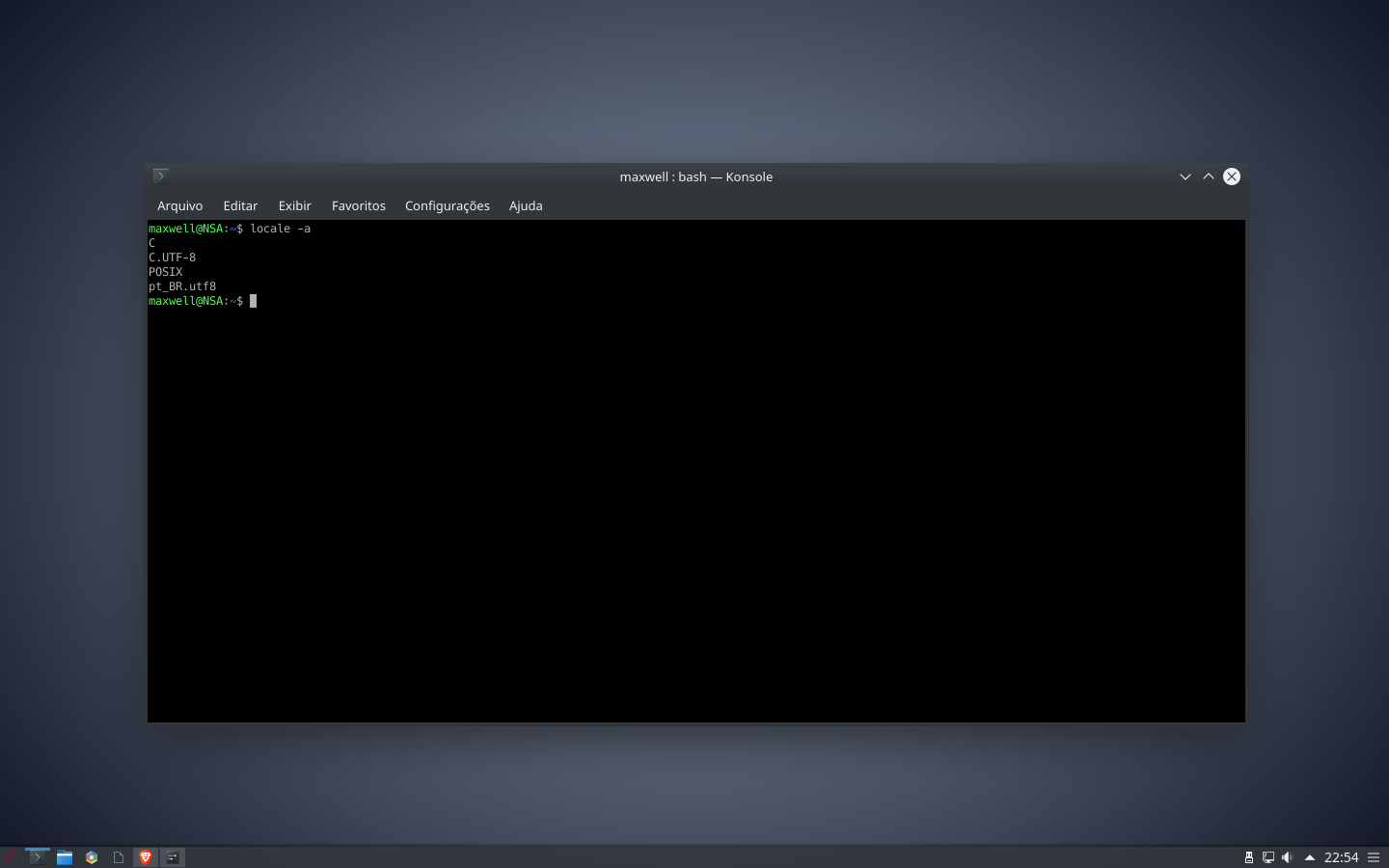Open the Exibir menu
Image resolution: width=1389 pixels, height=868 pixels.
[x=294, y=205]
